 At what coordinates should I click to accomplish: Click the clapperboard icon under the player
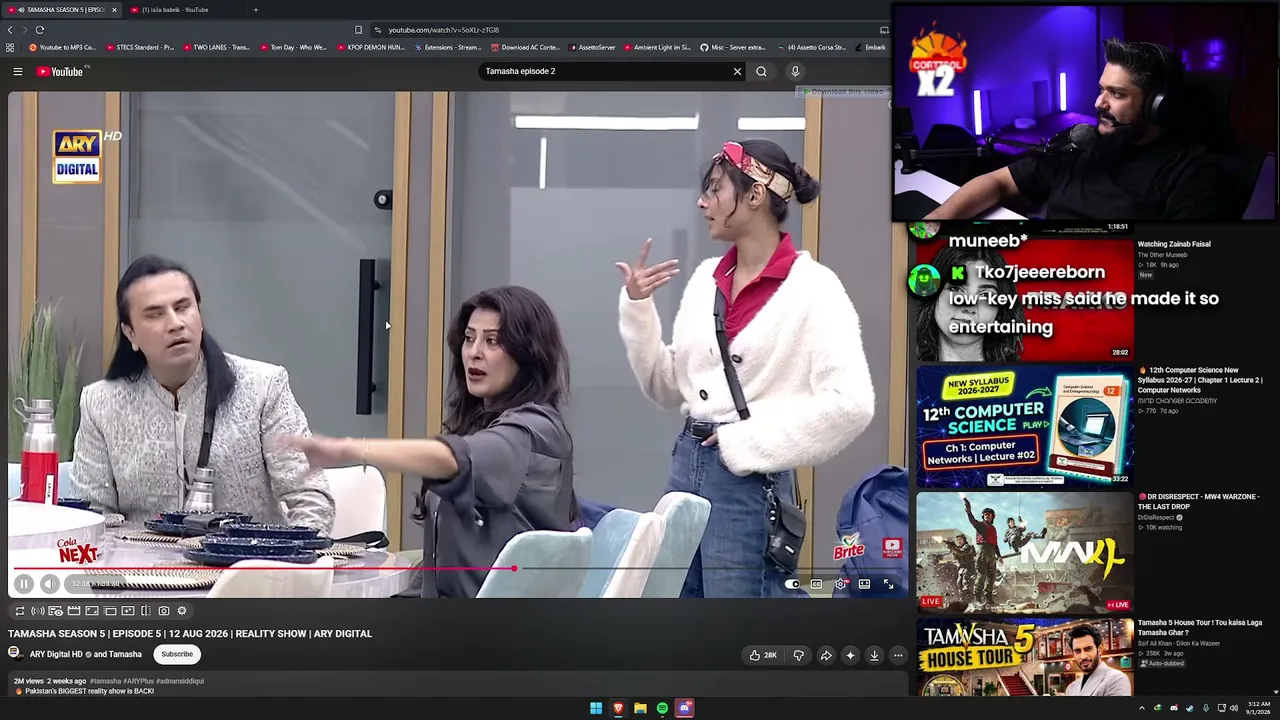pyautogui.click(x=73, y=611)
